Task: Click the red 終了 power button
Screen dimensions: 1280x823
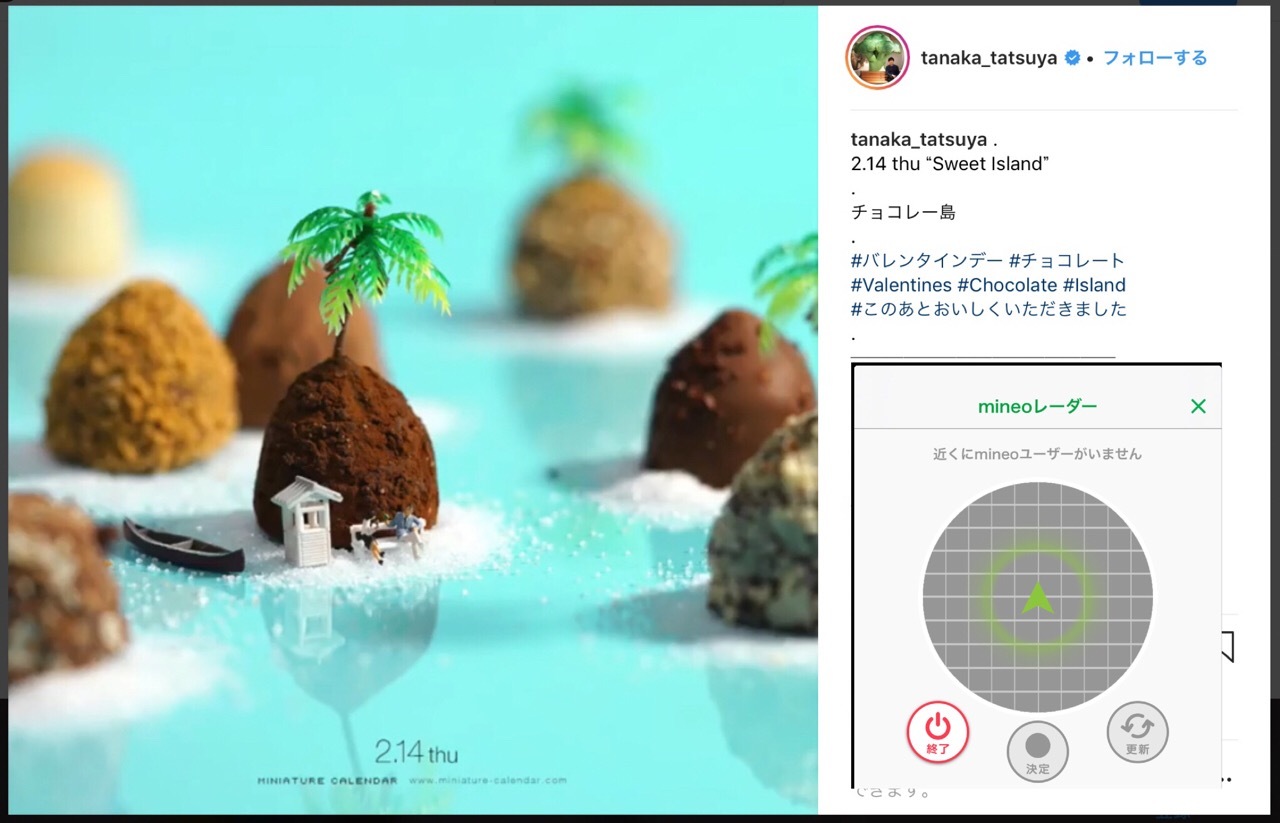Action: pos(938,732)
